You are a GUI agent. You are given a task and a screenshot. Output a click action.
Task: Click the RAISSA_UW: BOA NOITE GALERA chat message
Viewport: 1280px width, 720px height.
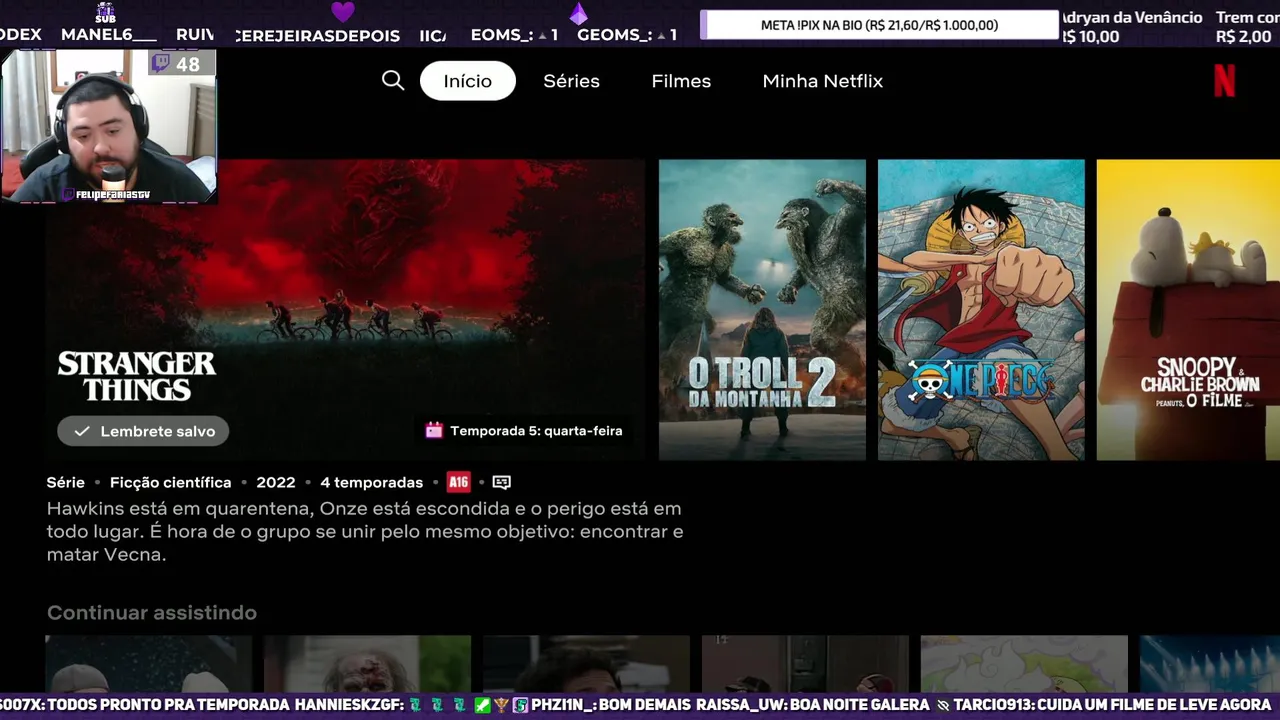[x=814, y=705]
